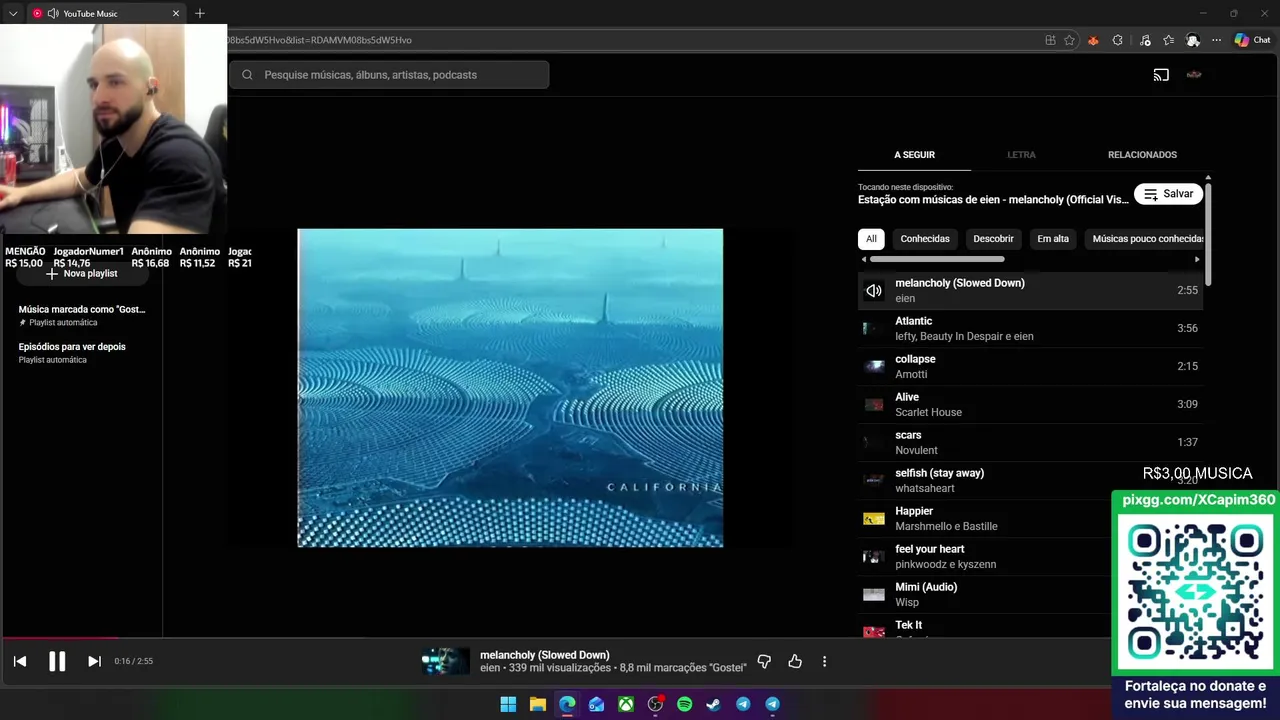
Task: Select the Em alta filter chip
Action: (x=1053, y=239)
